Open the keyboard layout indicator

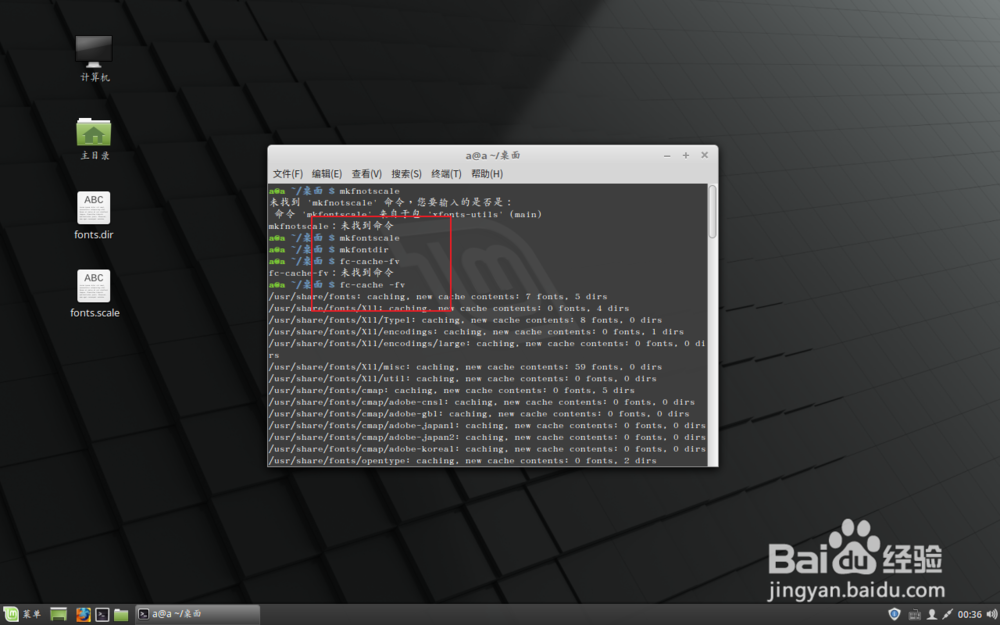tap(914, 614)
